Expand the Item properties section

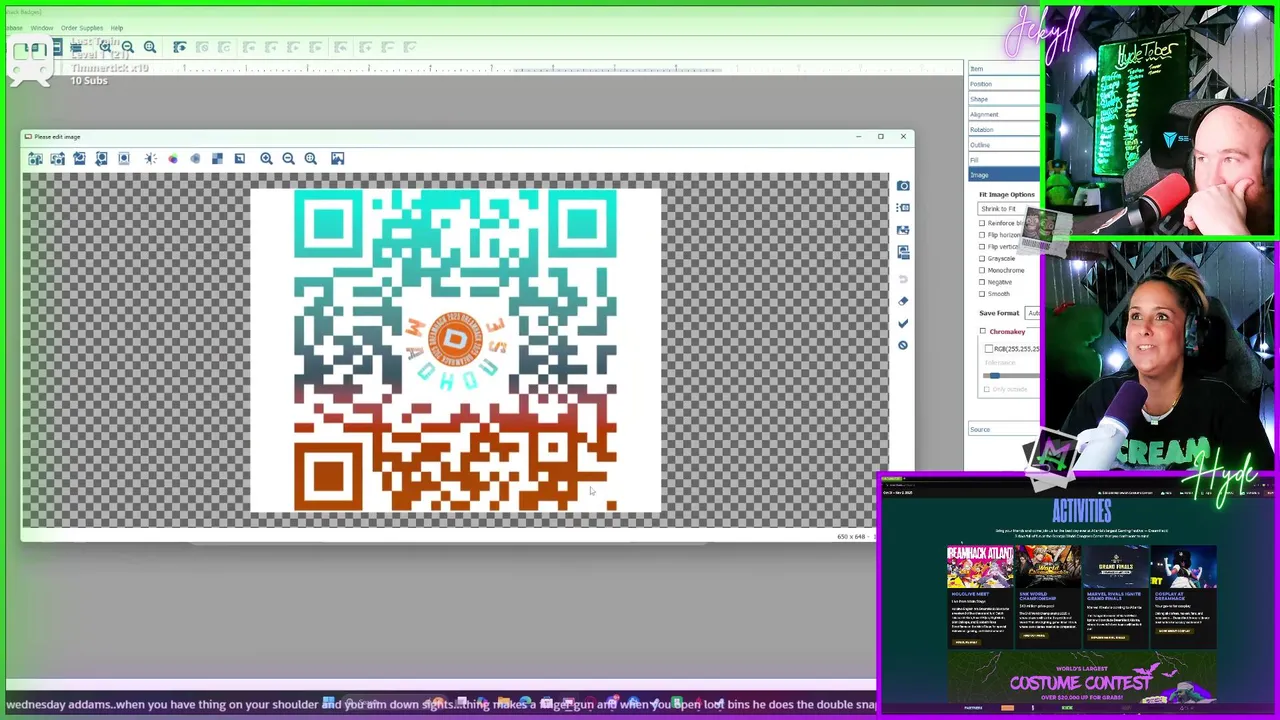[1003, 69]
